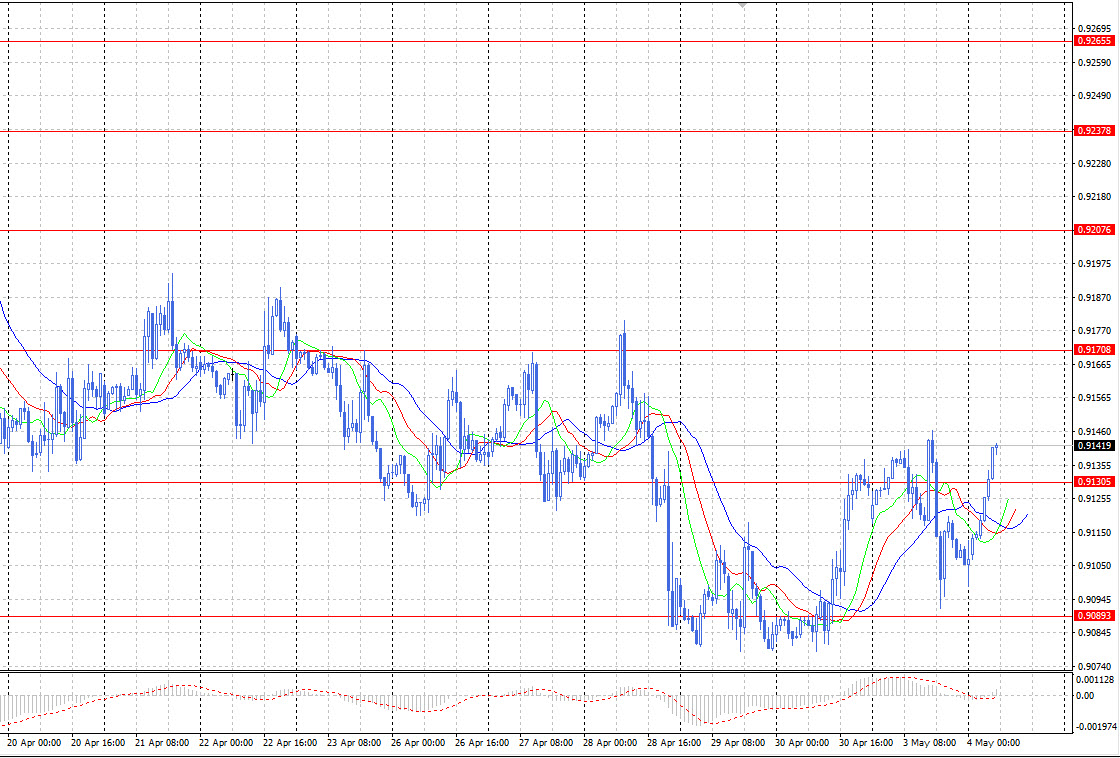Image resolution: width=1120 pixels, height=758 pixels.
Task: Click the indicator scale zero value 0.00
Action: tap(1086, 696)
